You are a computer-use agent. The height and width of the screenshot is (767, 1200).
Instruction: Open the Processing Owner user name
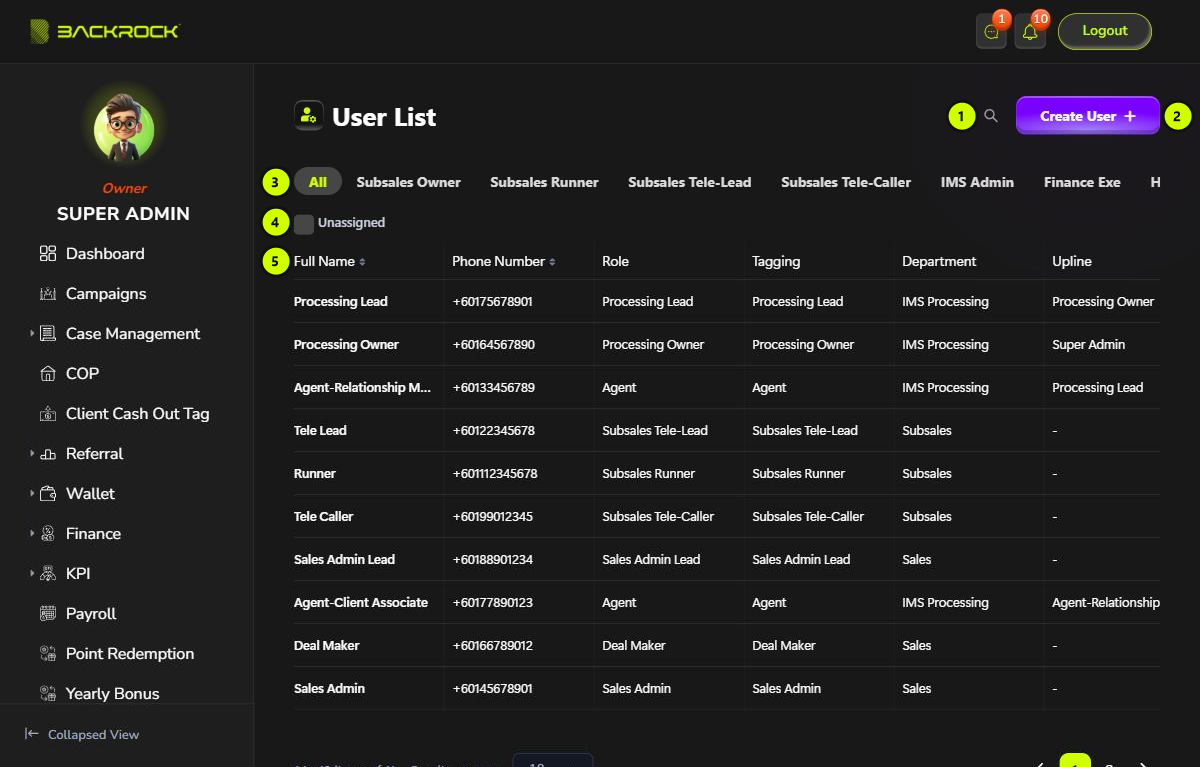[346, 345]
